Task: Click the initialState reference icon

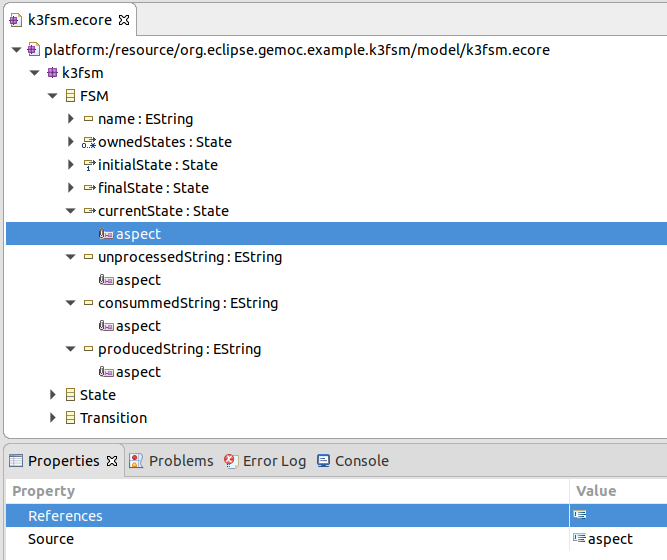Action: coord(88,165)
